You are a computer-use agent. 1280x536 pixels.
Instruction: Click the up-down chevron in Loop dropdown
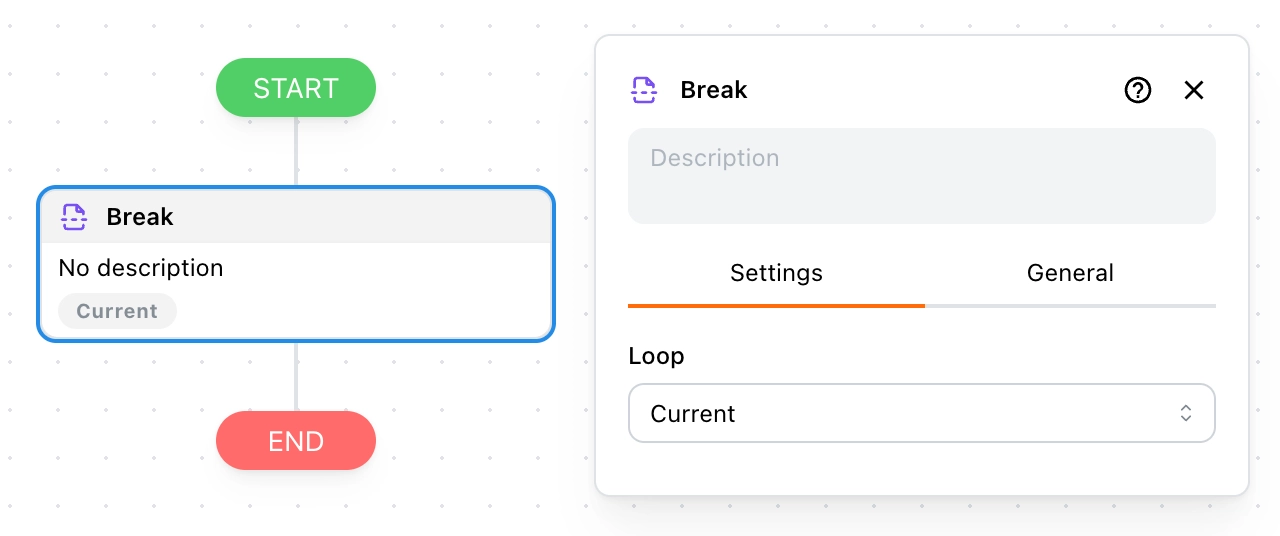point(1186,413)
